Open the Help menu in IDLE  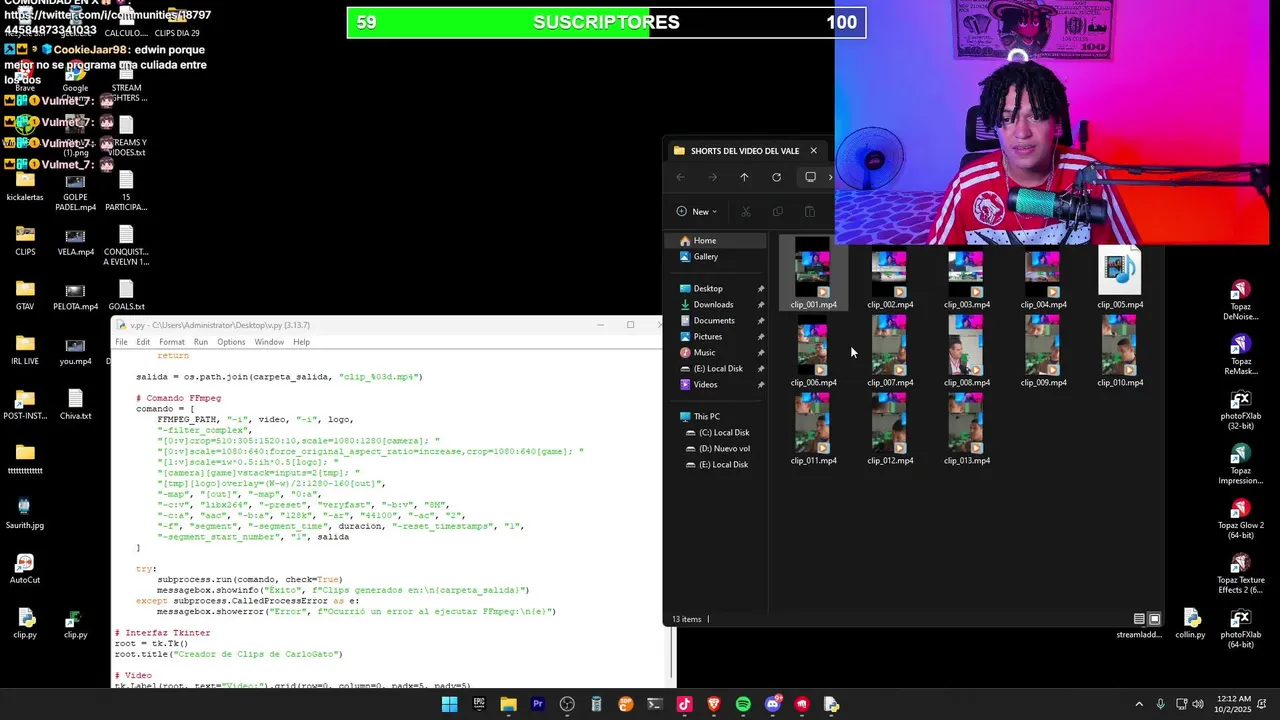point(301,342)
